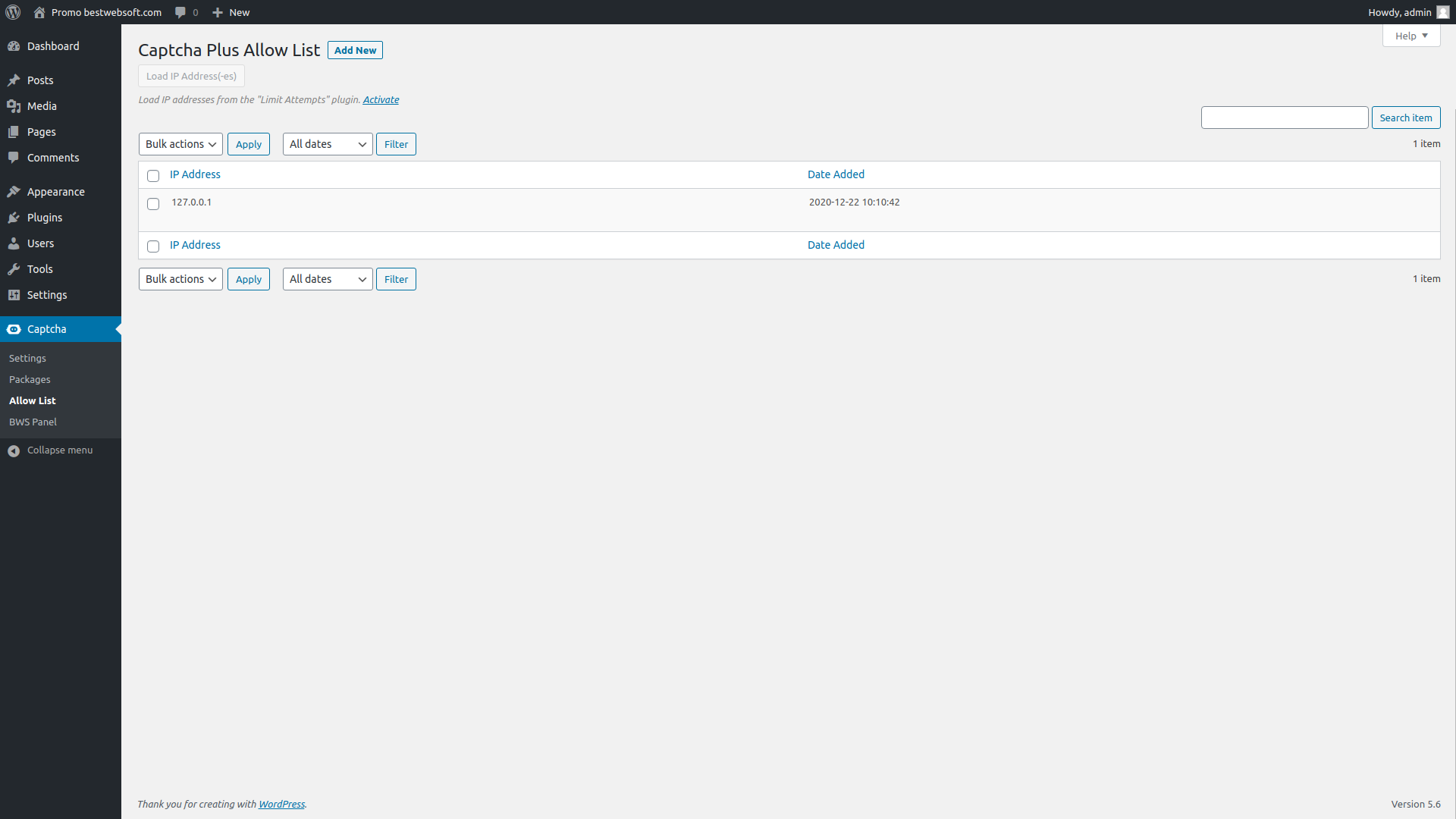Viewport: 1456px width, 819px height.
Task: Click the search items input field
Action: pos(1284,118)
